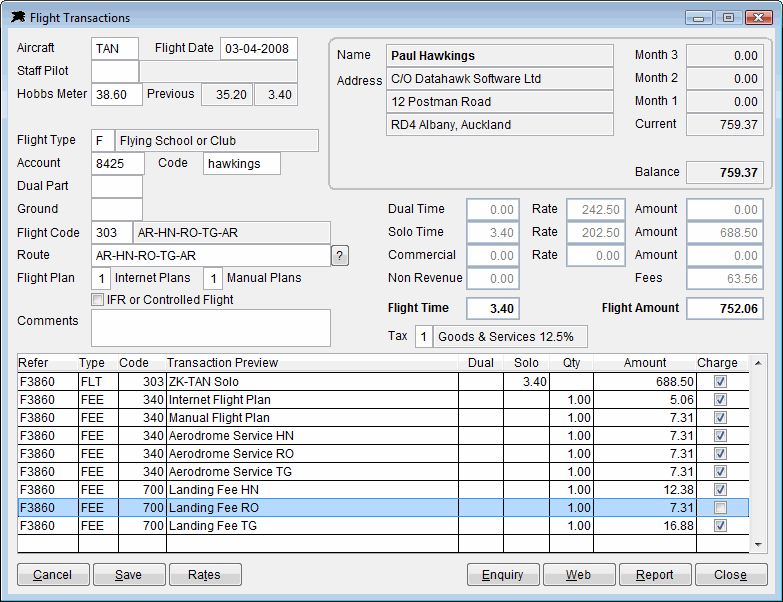Click the Fees field 63.56

[725, 279]
